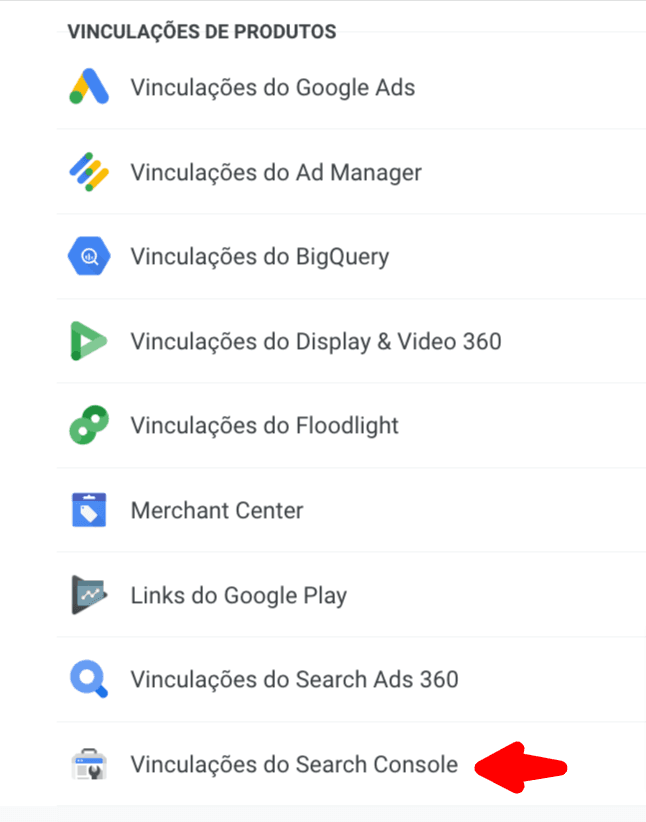Click the Ad Manager icon

(x=89, y=172)
